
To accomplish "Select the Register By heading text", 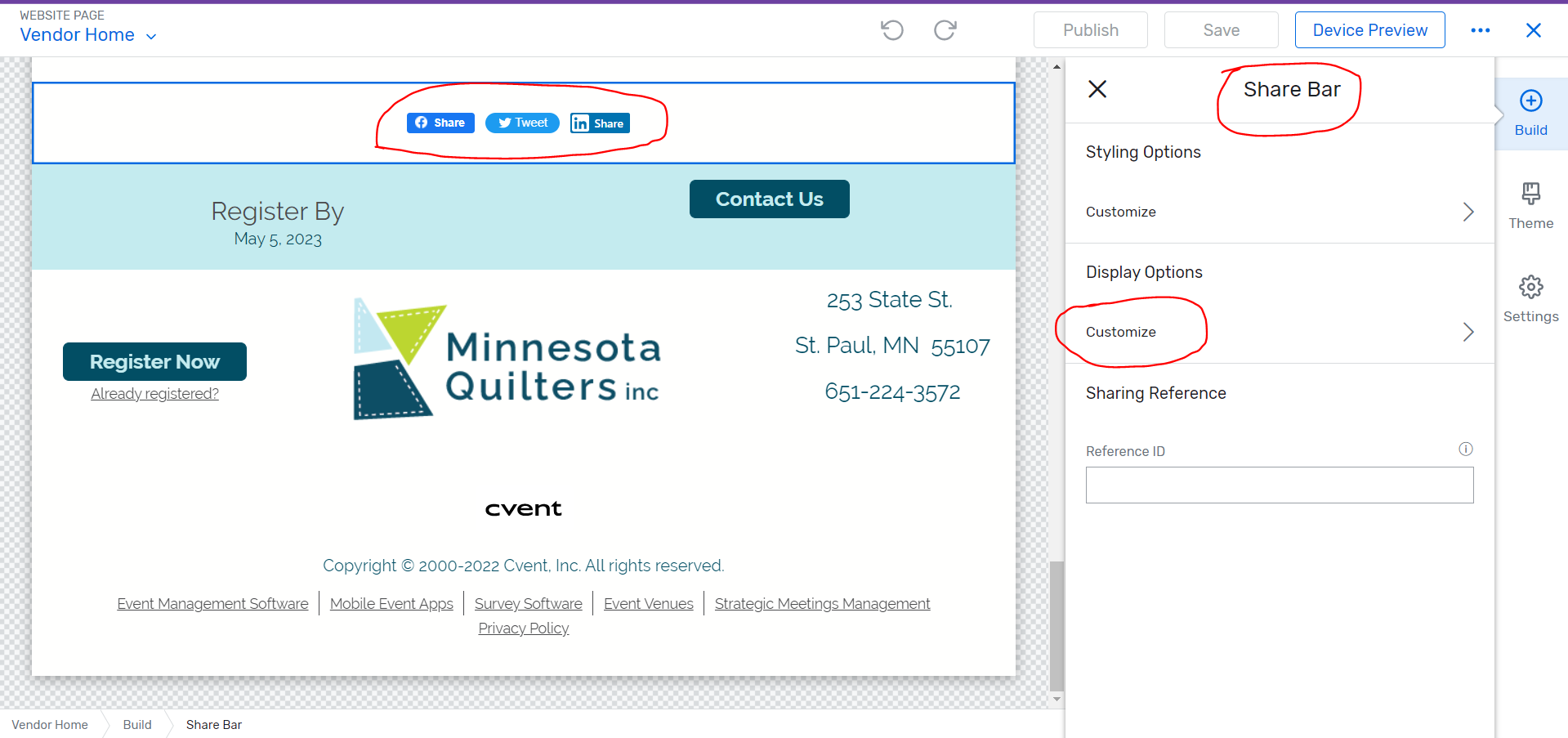I will click(x=278, y=212).
